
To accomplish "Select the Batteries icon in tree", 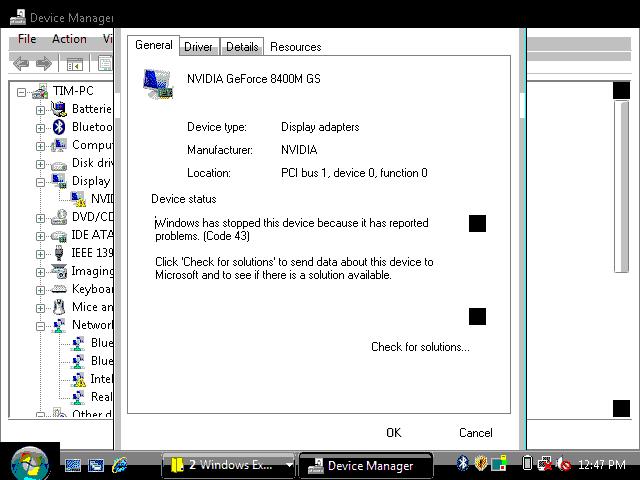I will [x=59, y=109].
